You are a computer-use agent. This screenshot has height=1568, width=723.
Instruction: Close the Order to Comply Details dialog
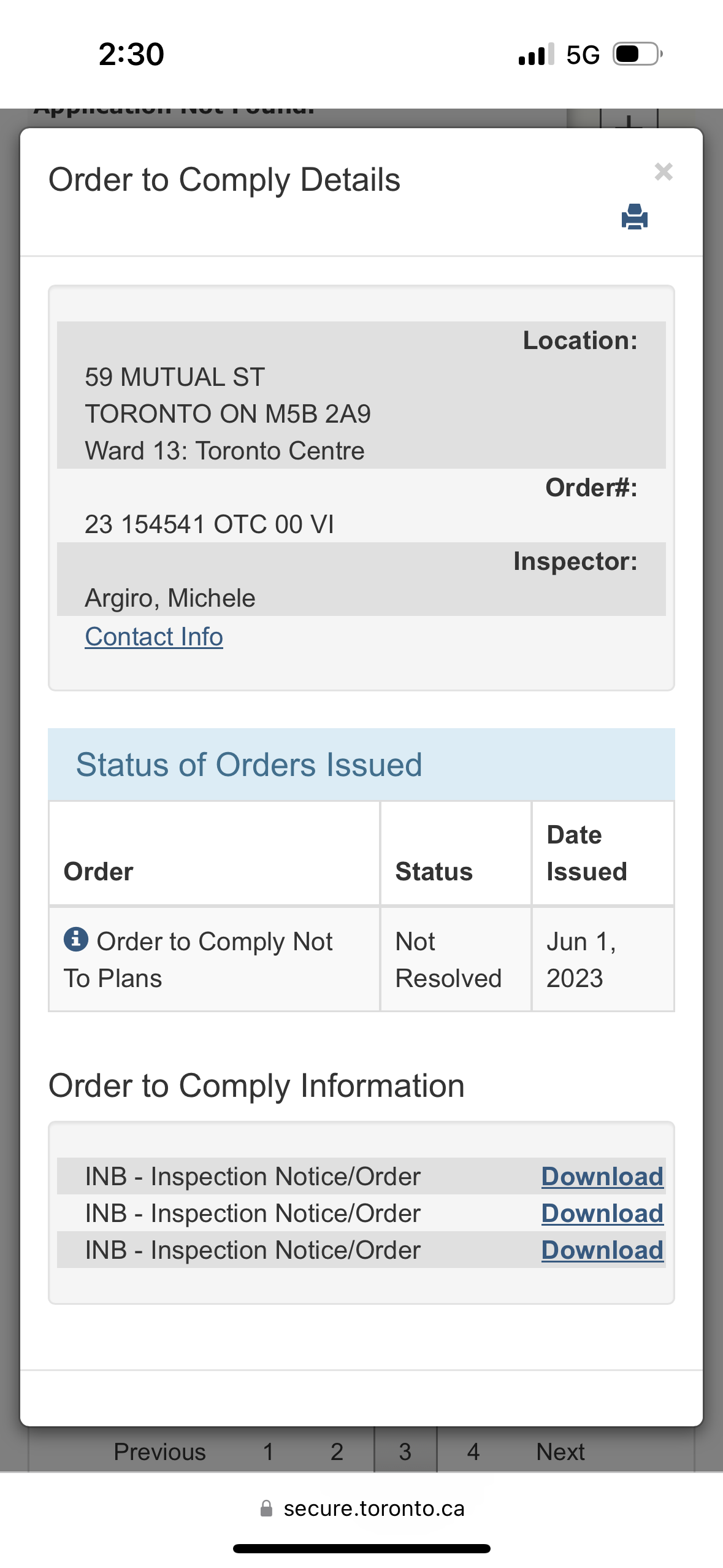(664, 171)
